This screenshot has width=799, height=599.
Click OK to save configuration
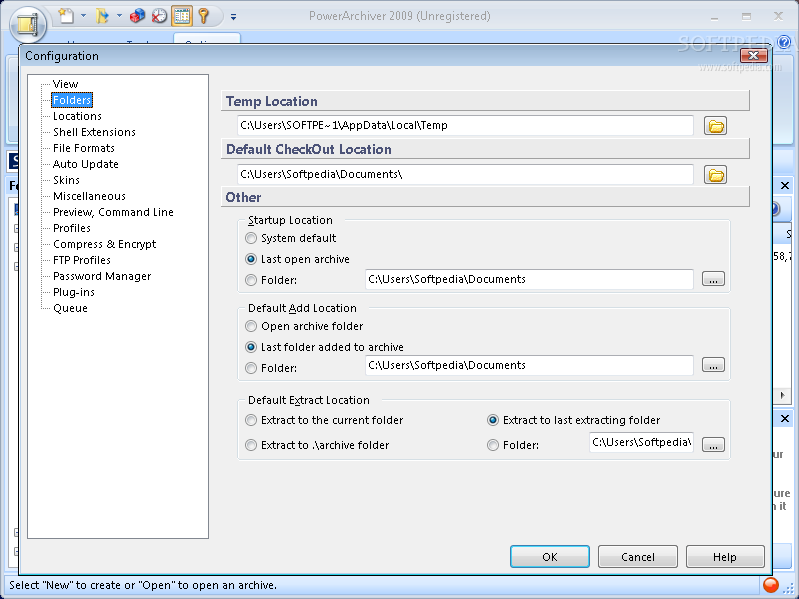[x=550, y=557]
